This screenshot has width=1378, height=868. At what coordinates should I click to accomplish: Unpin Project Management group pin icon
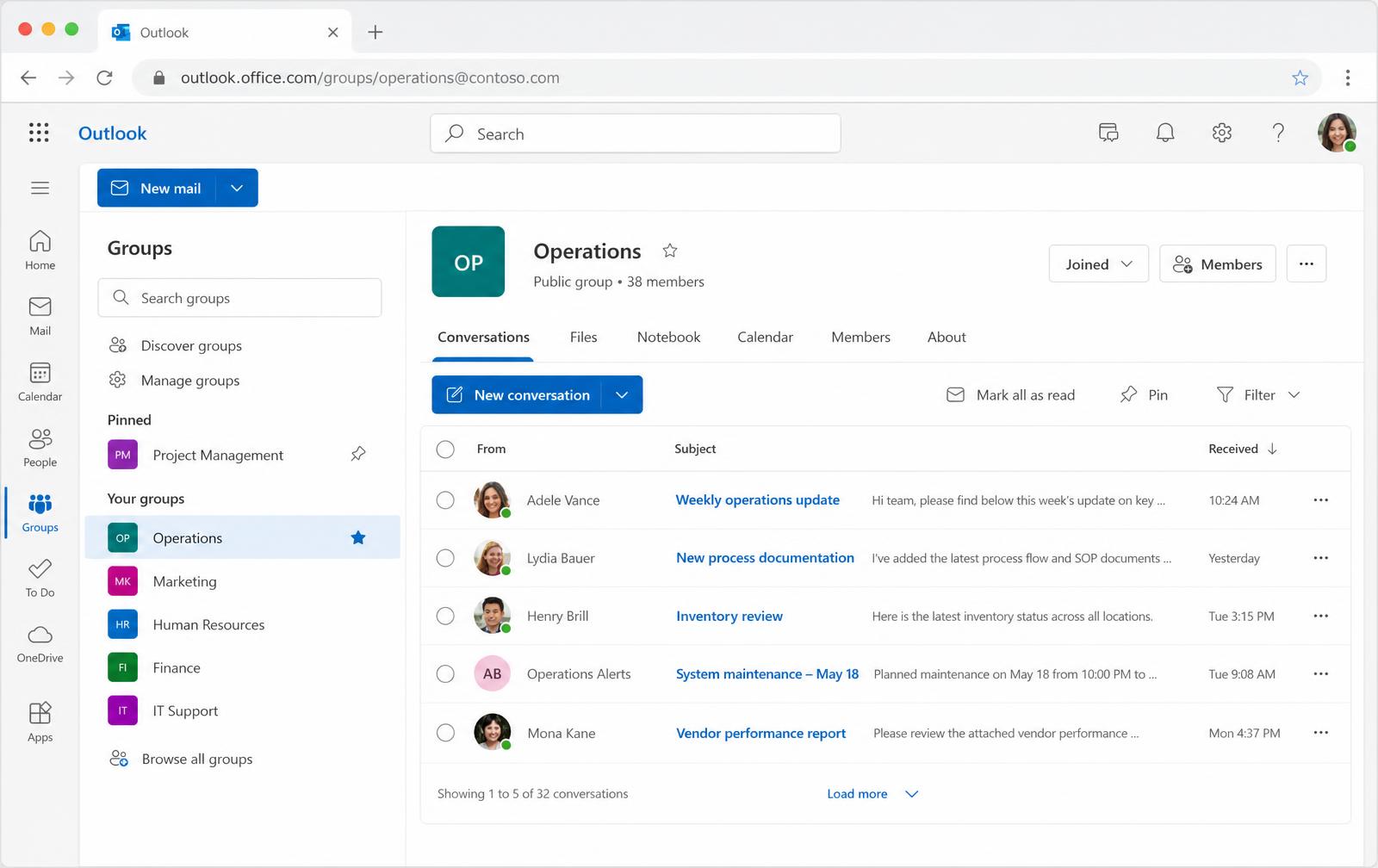[x=358, y=454]
